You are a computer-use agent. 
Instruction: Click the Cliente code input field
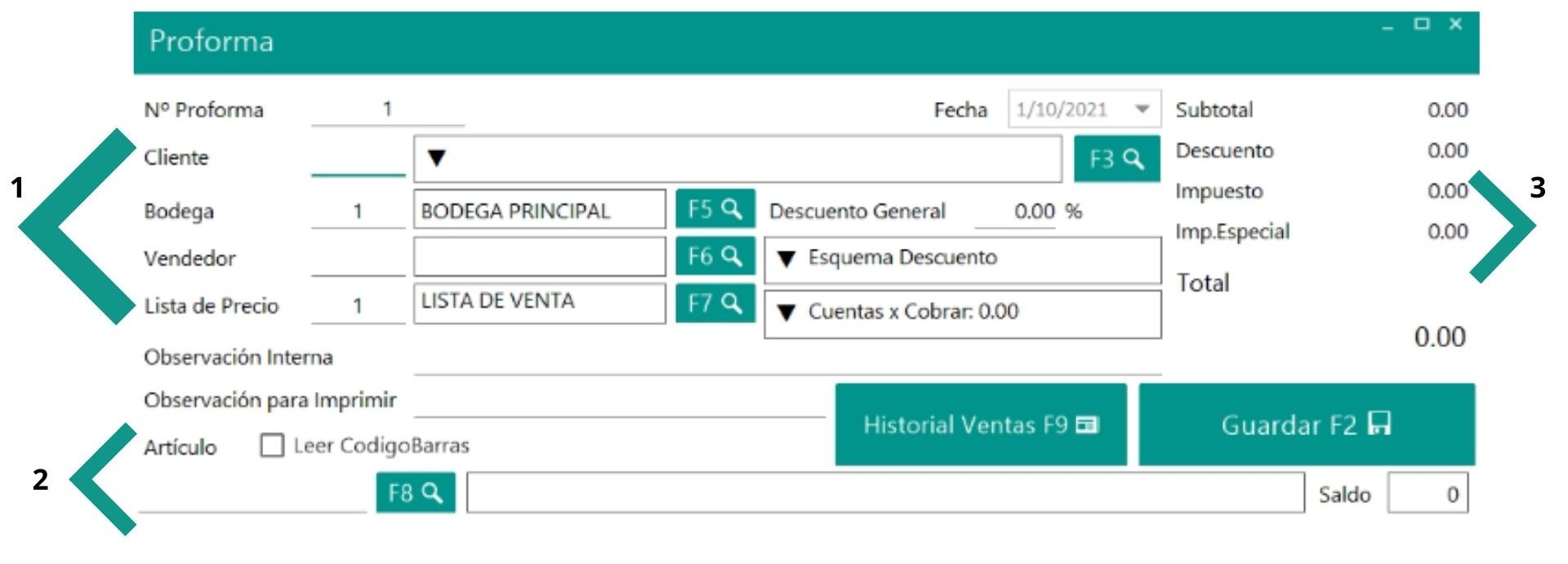358,159
